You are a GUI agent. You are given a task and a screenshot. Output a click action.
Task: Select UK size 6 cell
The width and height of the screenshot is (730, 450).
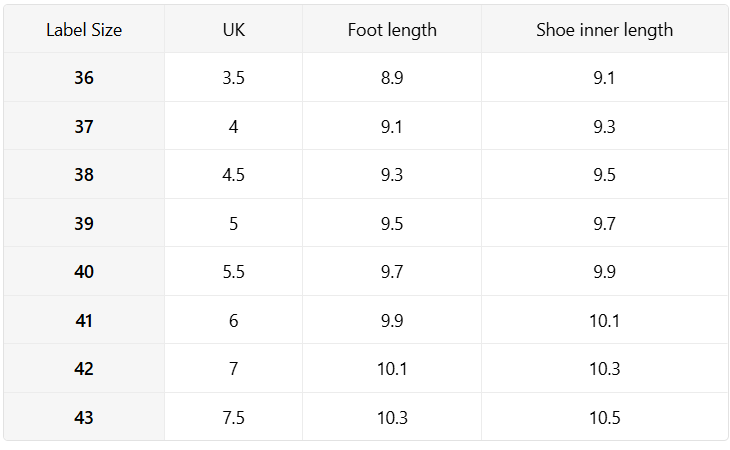pyautogui.click(x=234, y=321)
